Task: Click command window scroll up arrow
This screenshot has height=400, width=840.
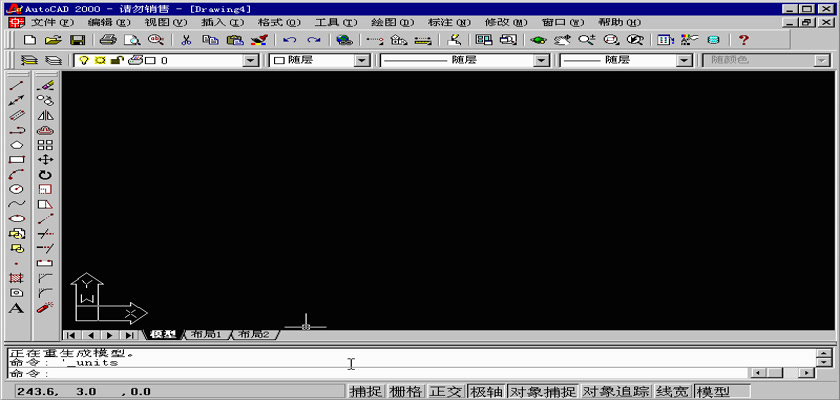Action: [822, 353]
